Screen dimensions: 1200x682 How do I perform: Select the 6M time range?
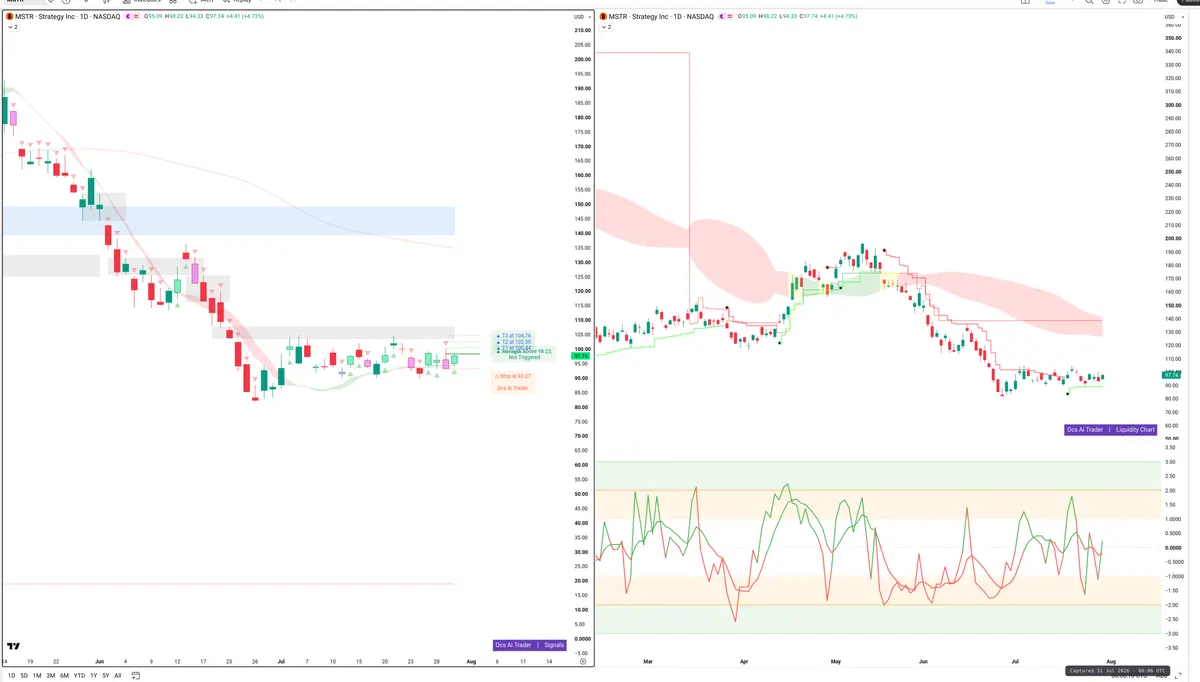pyautogui.click(x=64, y=676)
